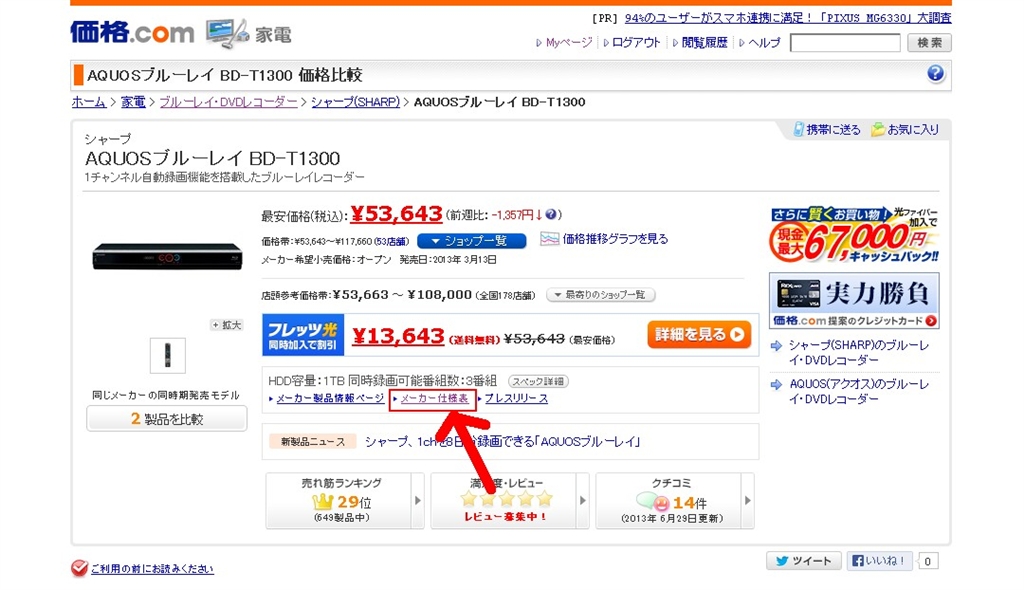
Task: Open ご利用の前にお読みください link
Action: [x=152, y=568]
